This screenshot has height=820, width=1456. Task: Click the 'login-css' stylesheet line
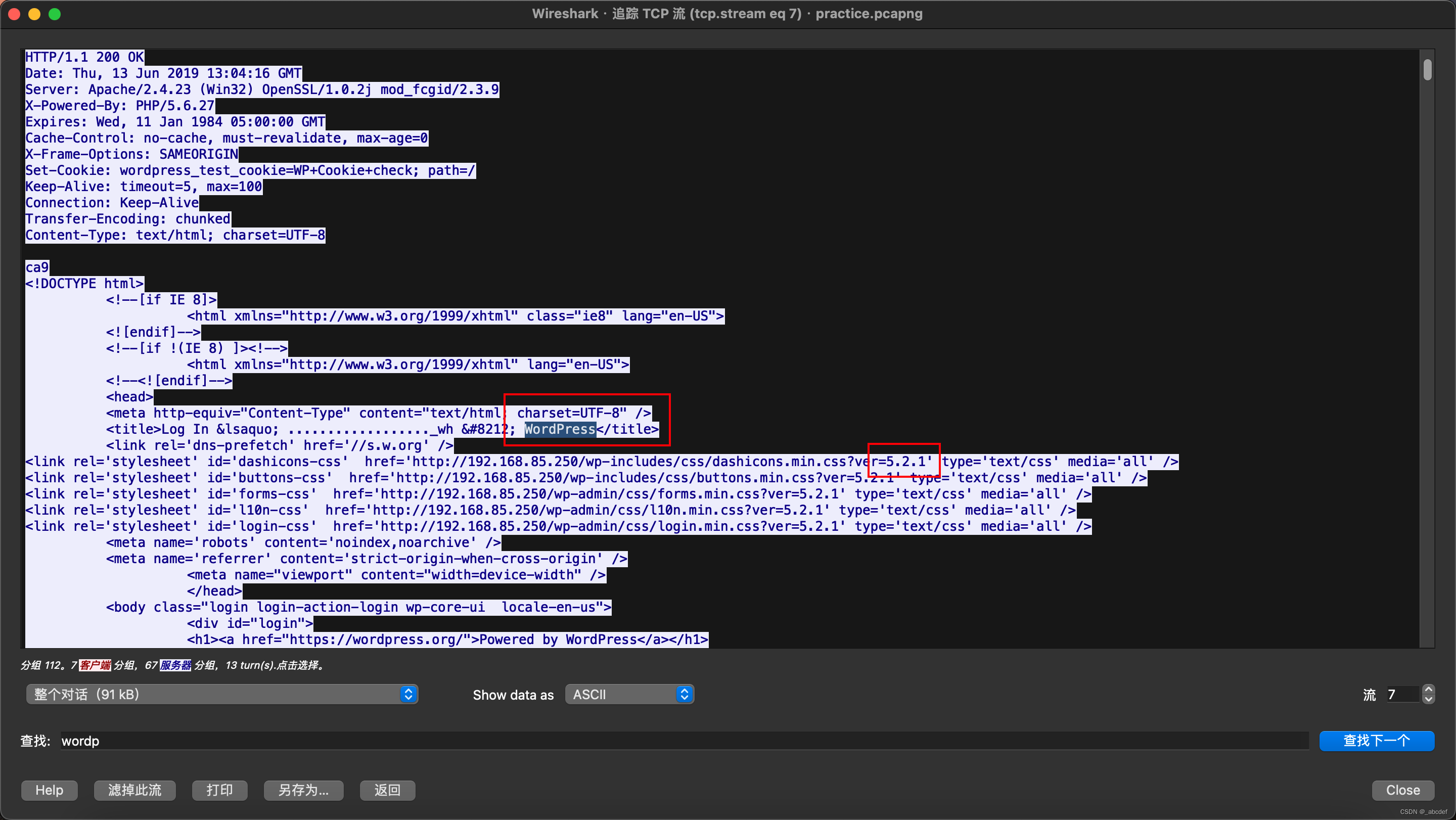[x=559, y=527]
